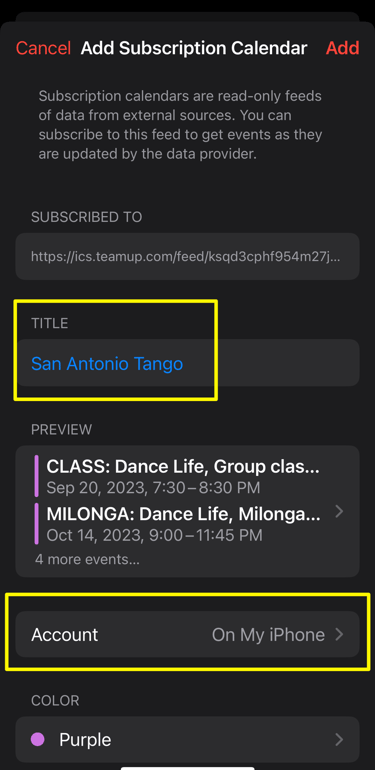
Task: Tap the Sep 20, 2023 event time line
Action: [x=153, y=488]
